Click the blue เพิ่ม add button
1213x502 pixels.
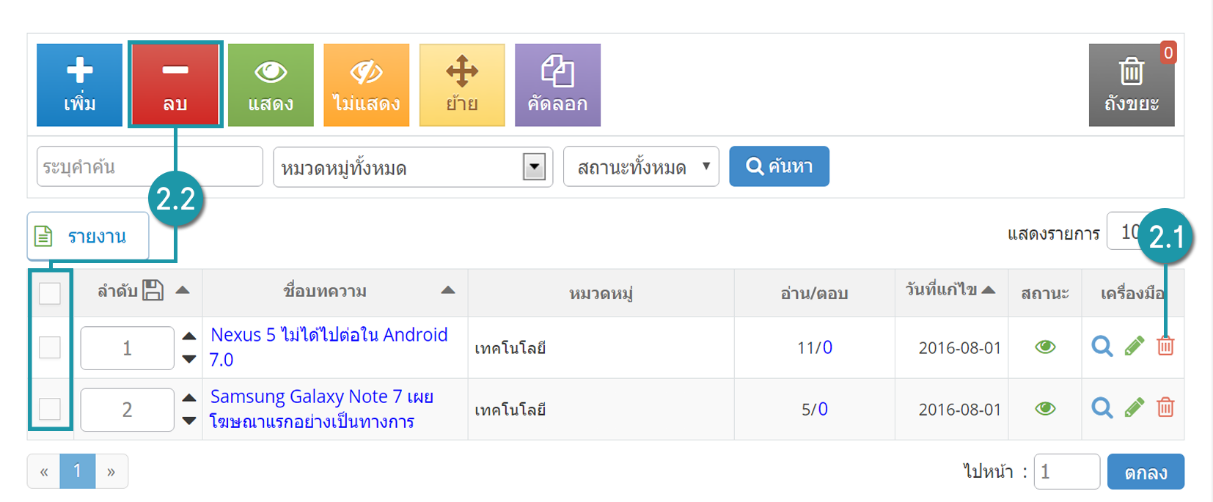click(x=79, y=85)
